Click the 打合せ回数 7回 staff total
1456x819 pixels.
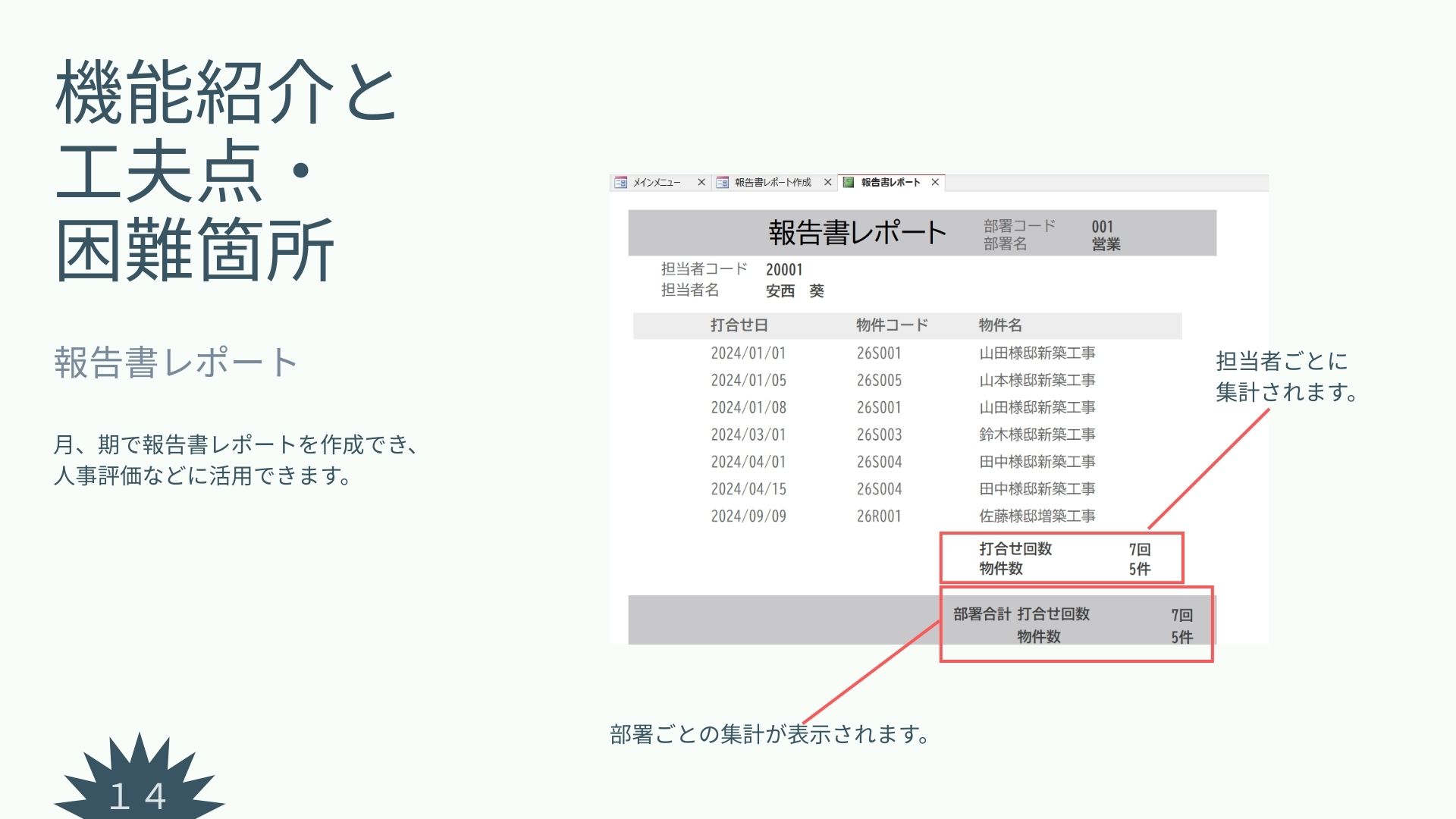coord(1139,550)
